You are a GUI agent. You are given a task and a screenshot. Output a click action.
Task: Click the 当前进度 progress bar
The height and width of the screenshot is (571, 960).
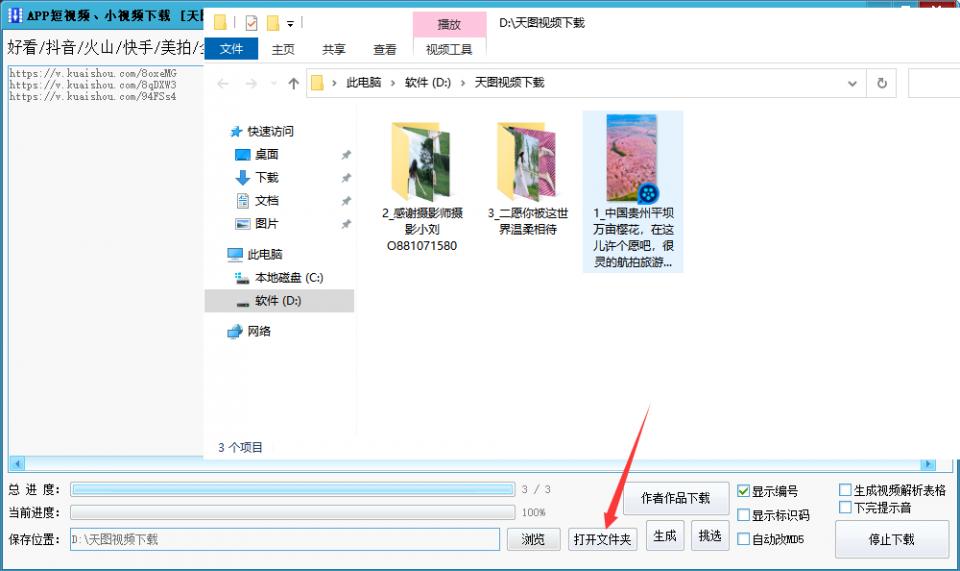point(293,512)
